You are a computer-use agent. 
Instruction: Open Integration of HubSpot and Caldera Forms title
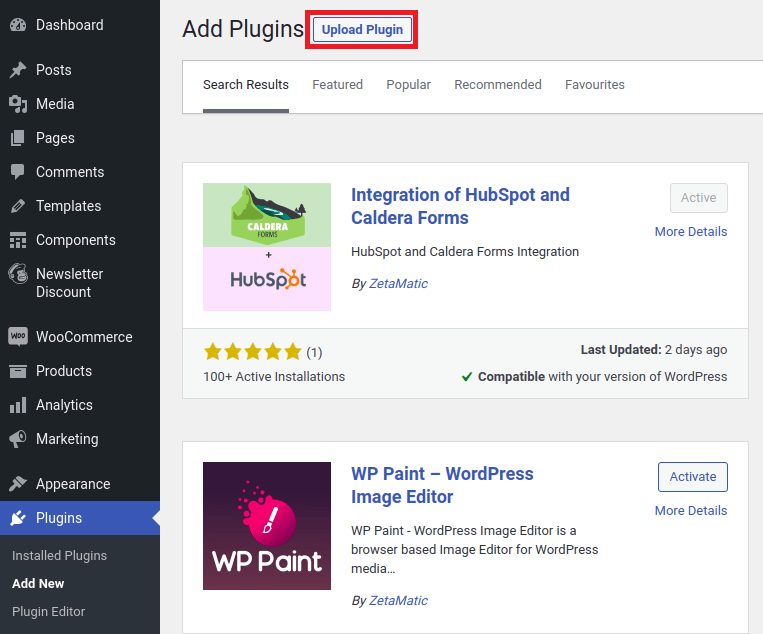(x=460, y=206)
